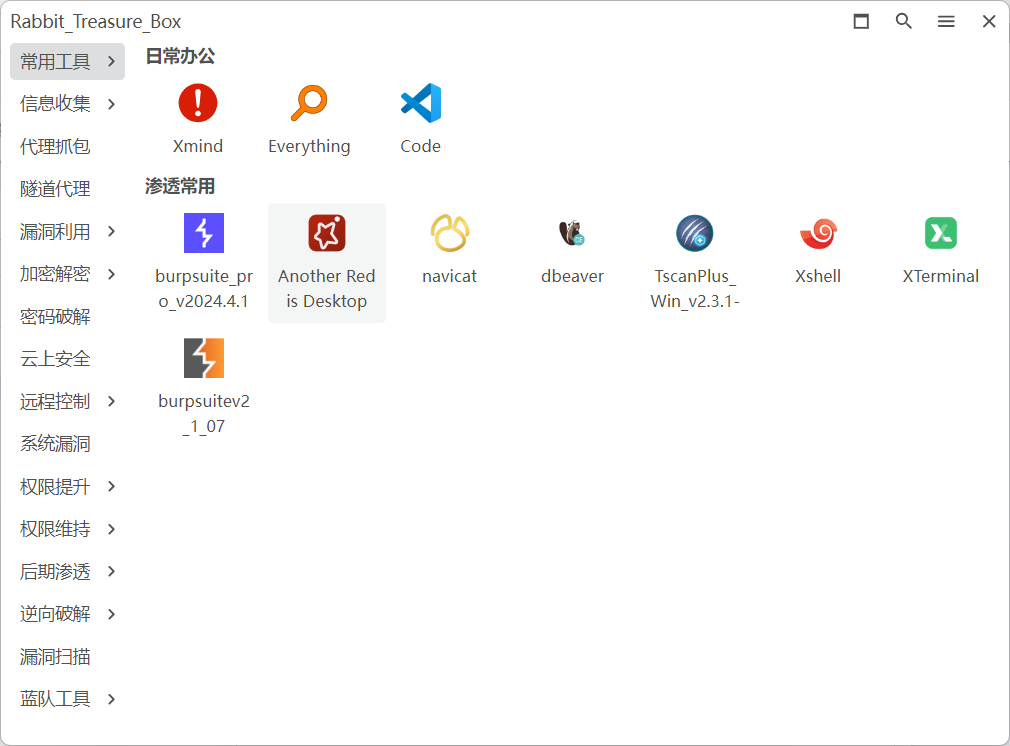The width and height of the screenshot is (1010, 746).
Task: Launch the Xmind application icon
Action: 198,104
